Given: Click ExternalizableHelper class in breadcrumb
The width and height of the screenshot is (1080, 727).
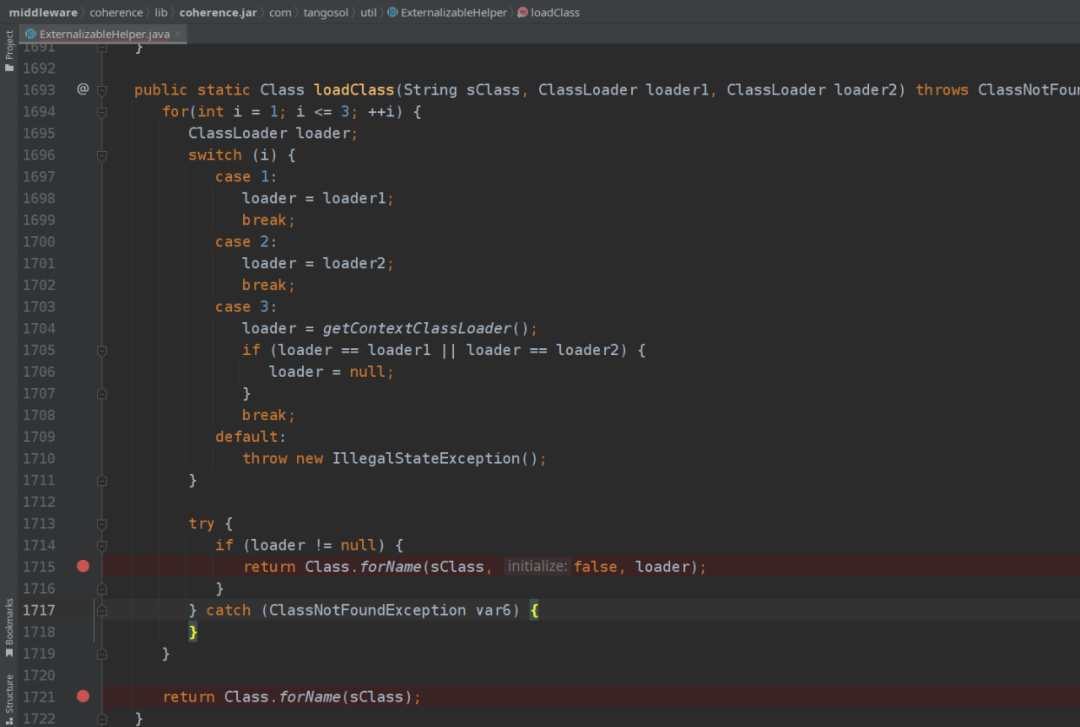Looking at the screenshot, I should pos(453,12).
